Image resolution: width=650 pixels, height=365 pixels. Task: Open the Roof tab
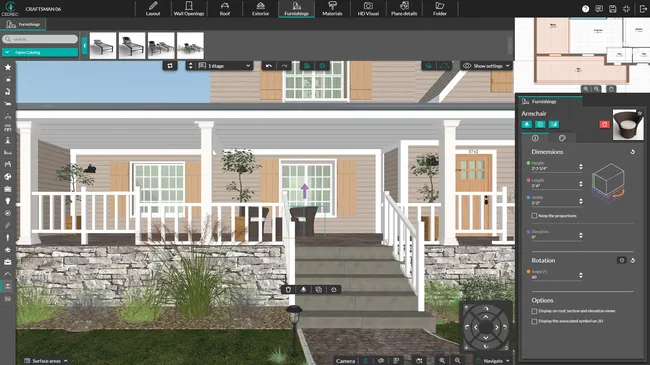coord(225,9)
